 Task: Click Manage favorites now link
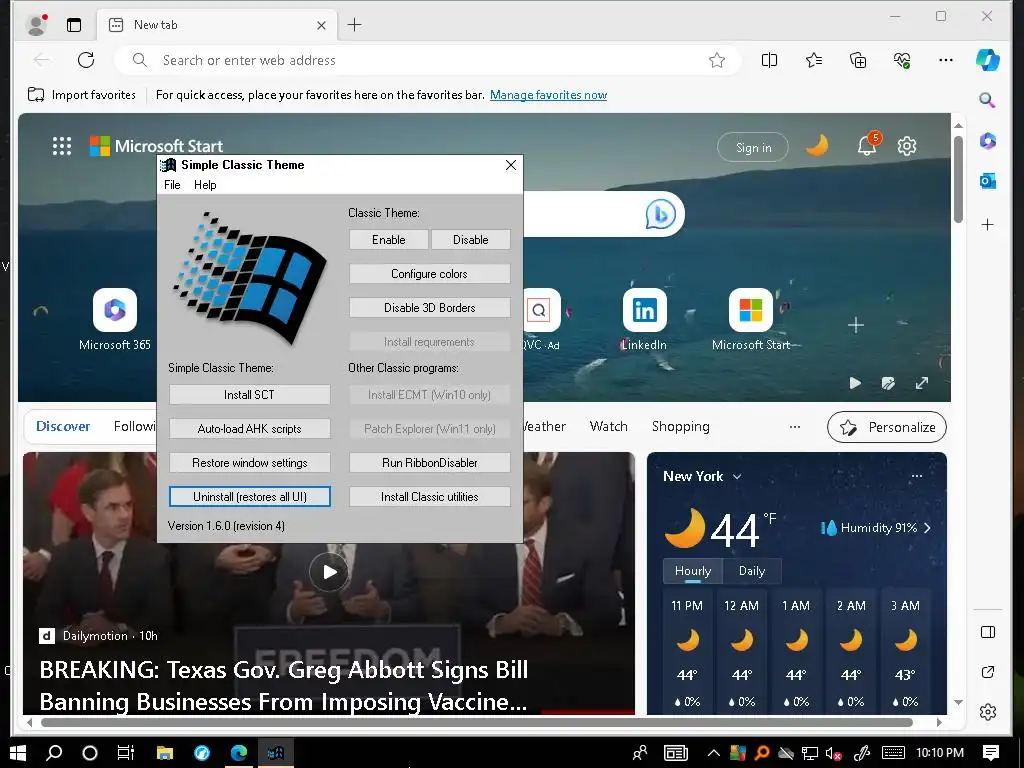[549, 95]
